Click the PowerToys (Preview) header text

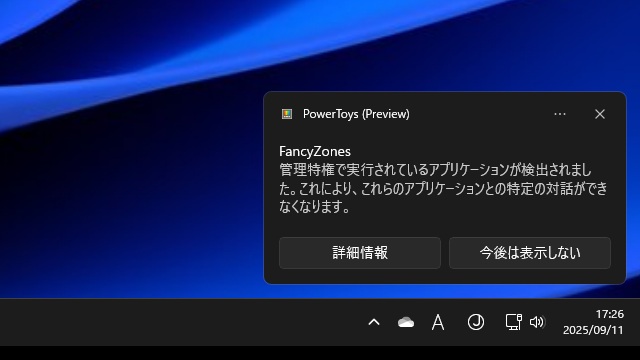click(356, 114)
